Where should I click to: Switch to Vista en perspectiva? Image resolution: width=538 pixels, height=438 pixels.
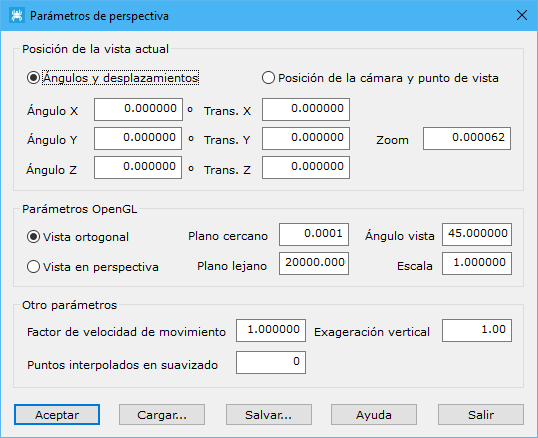pyautogui.click(x=93, y=267)
